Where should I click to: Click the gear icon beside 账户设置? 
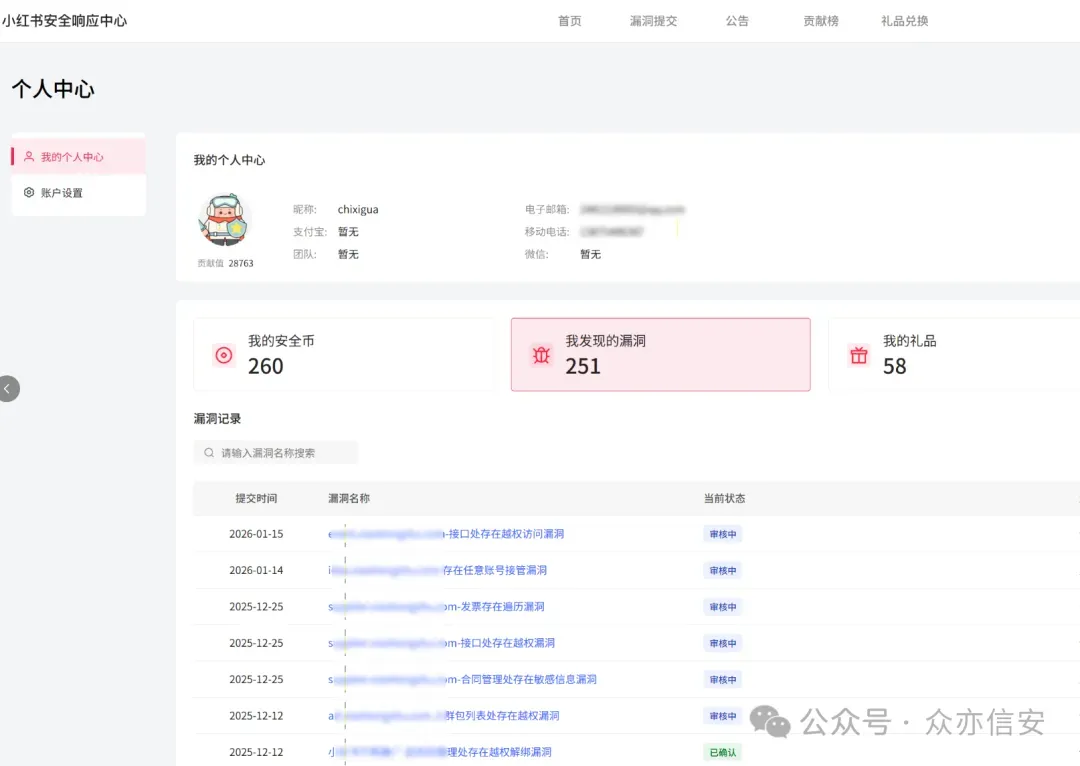pyautogui.click(x=29, y=192)
